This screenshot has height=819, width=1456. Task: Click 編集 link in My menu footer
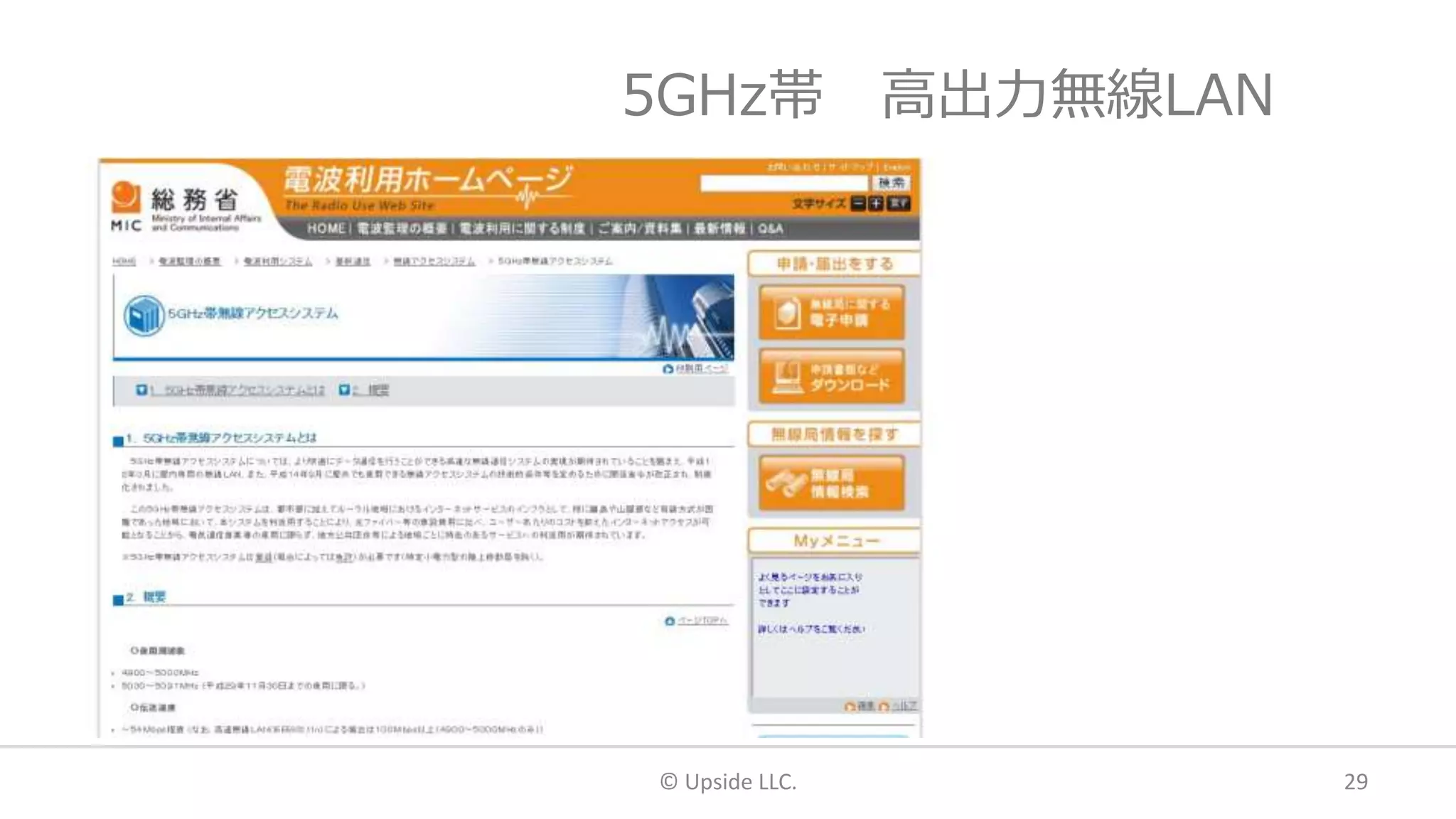866,706
